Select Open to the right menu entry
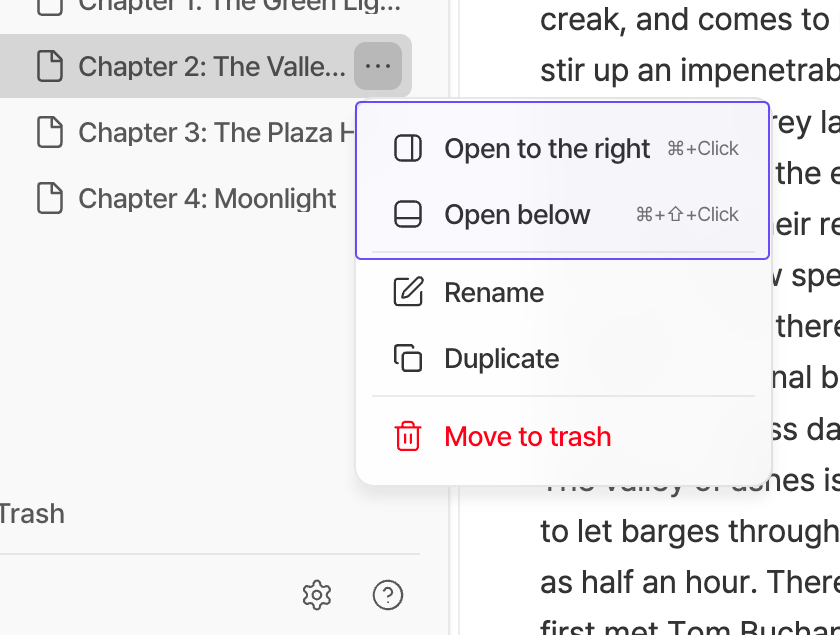This screenshot has width=840, height=635. click(563, 148)
